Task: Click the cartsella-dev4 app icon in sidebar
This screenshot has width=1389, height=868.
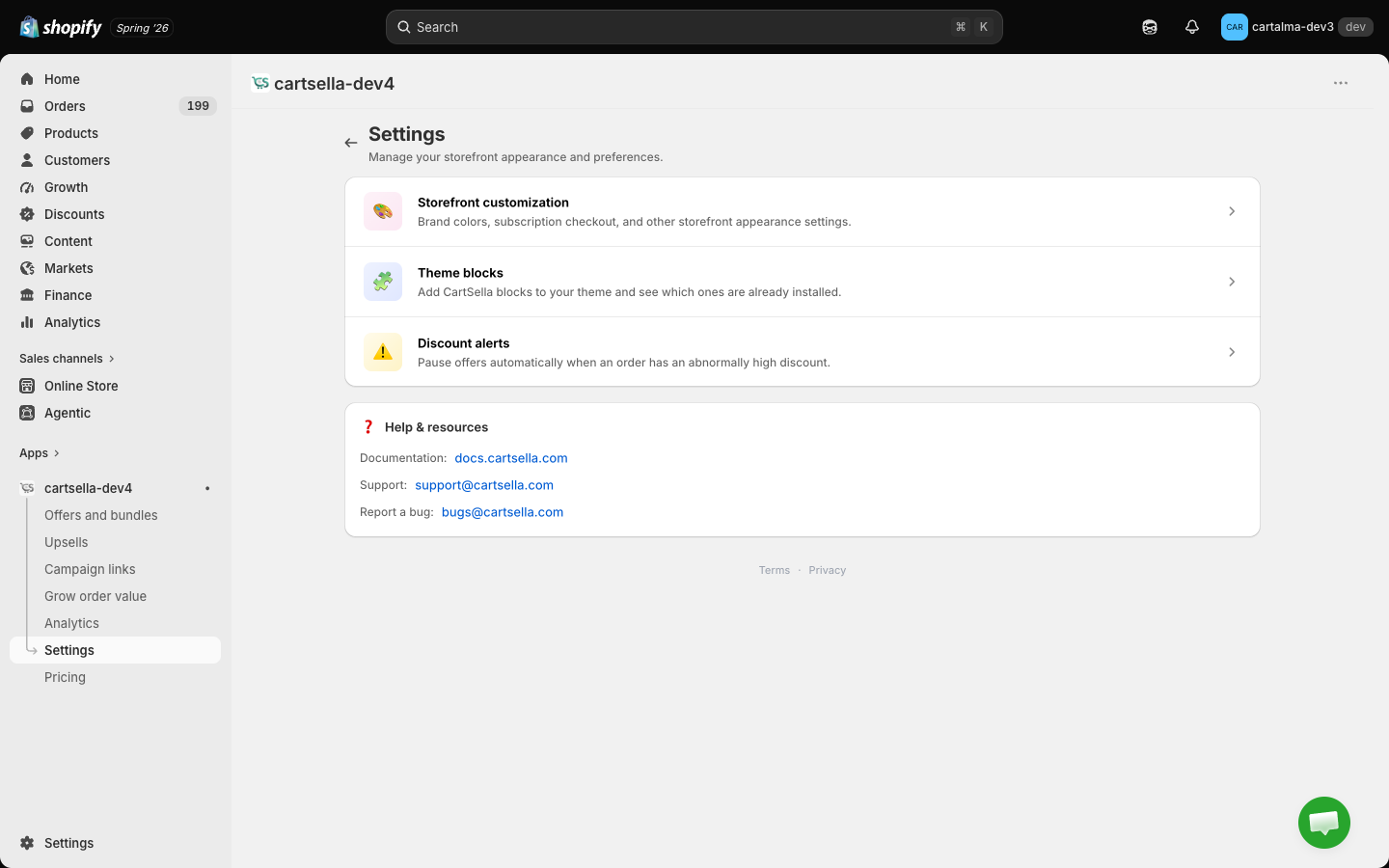Action: [27, 488]
